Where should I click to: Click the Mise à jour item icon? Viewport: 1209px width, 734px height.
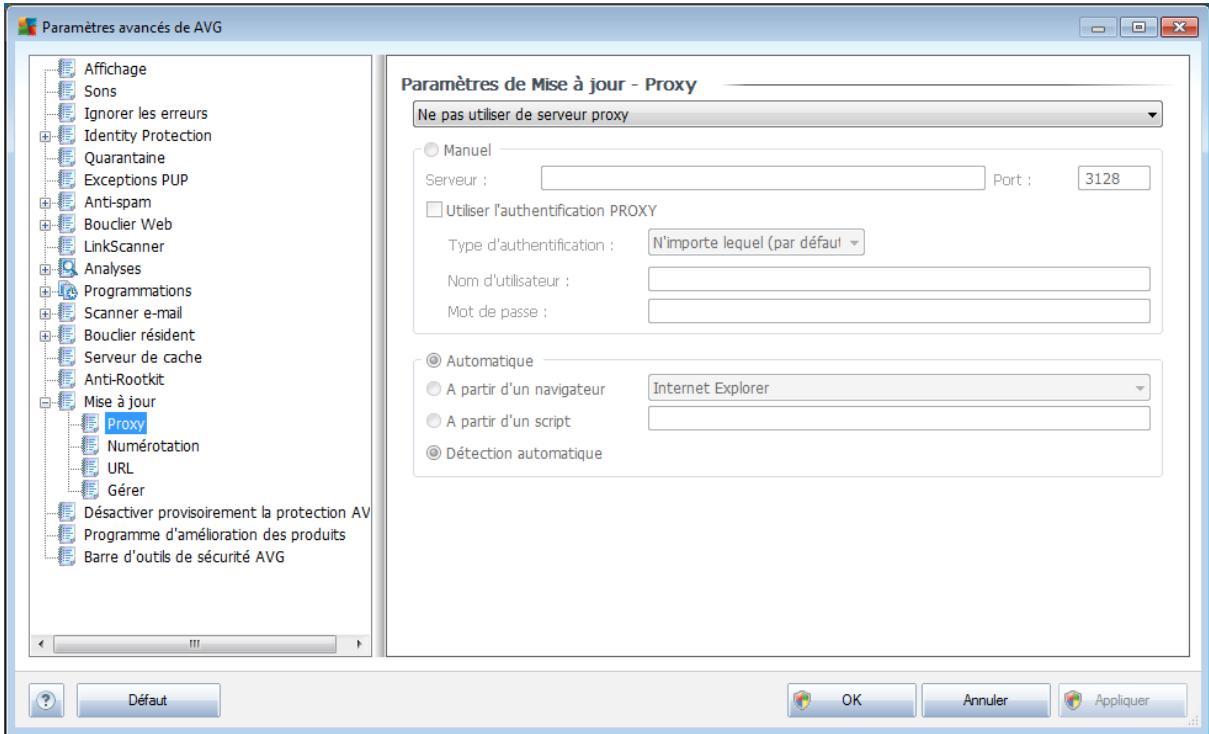69,400
